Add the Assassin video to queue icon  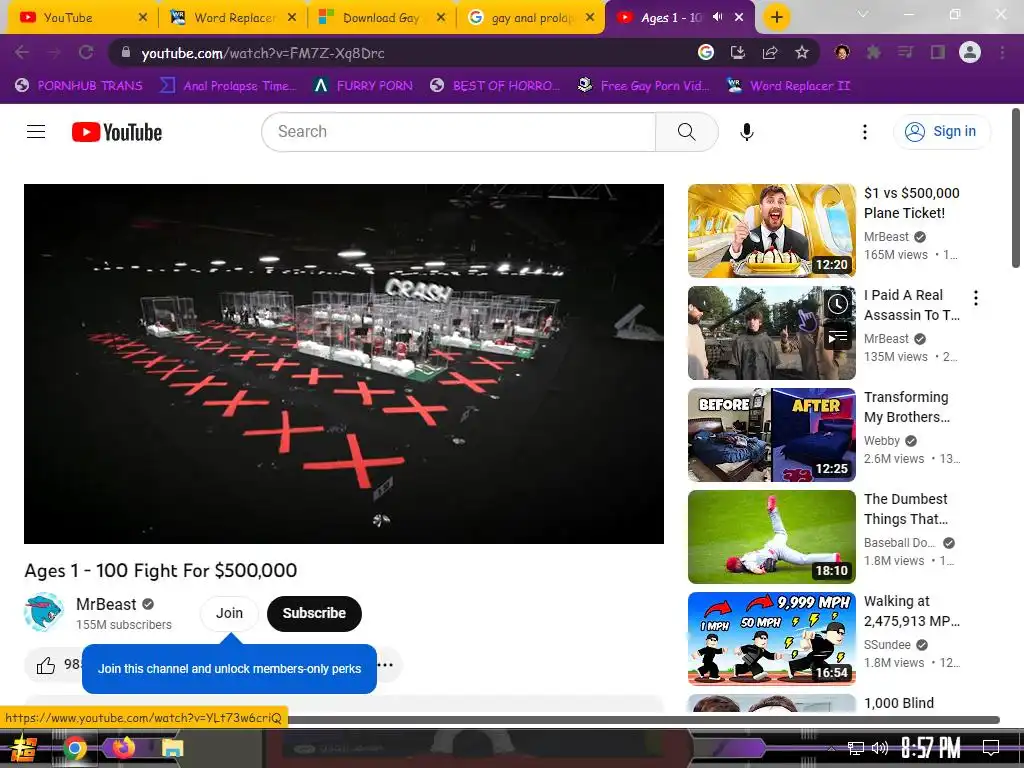point(838,337)
